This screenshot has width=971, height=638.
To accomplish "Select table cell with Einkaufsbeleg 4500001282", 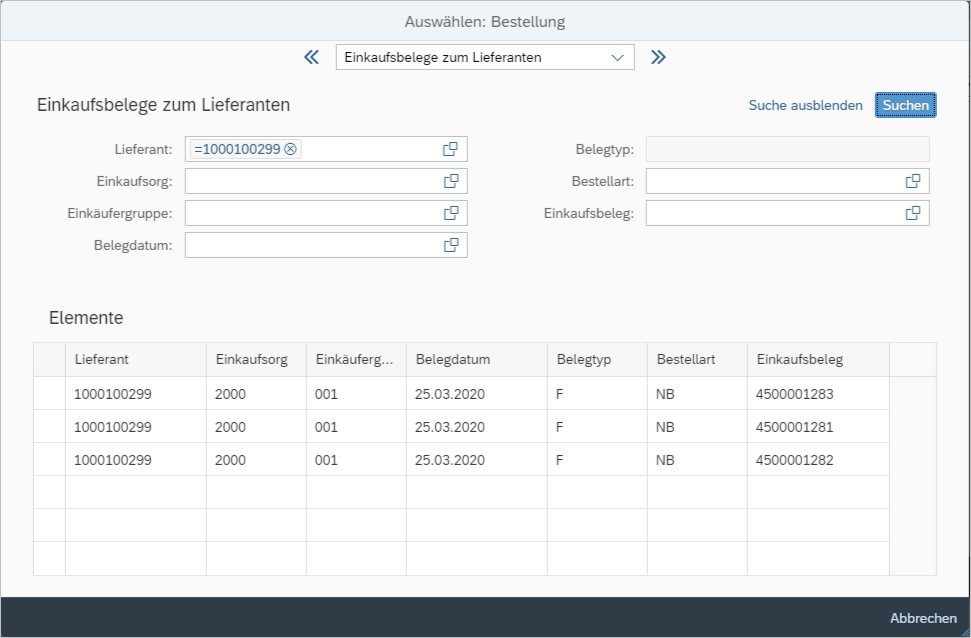I will (795, 460).
